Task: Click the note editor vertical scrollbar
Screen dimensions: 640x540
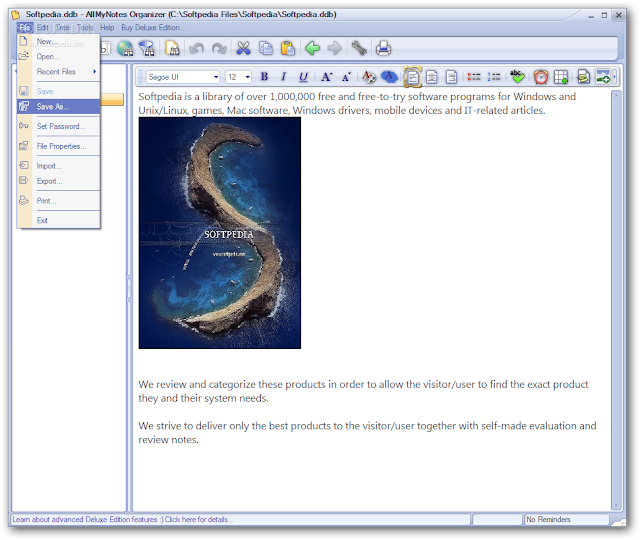Action: (x=616, y=301)
